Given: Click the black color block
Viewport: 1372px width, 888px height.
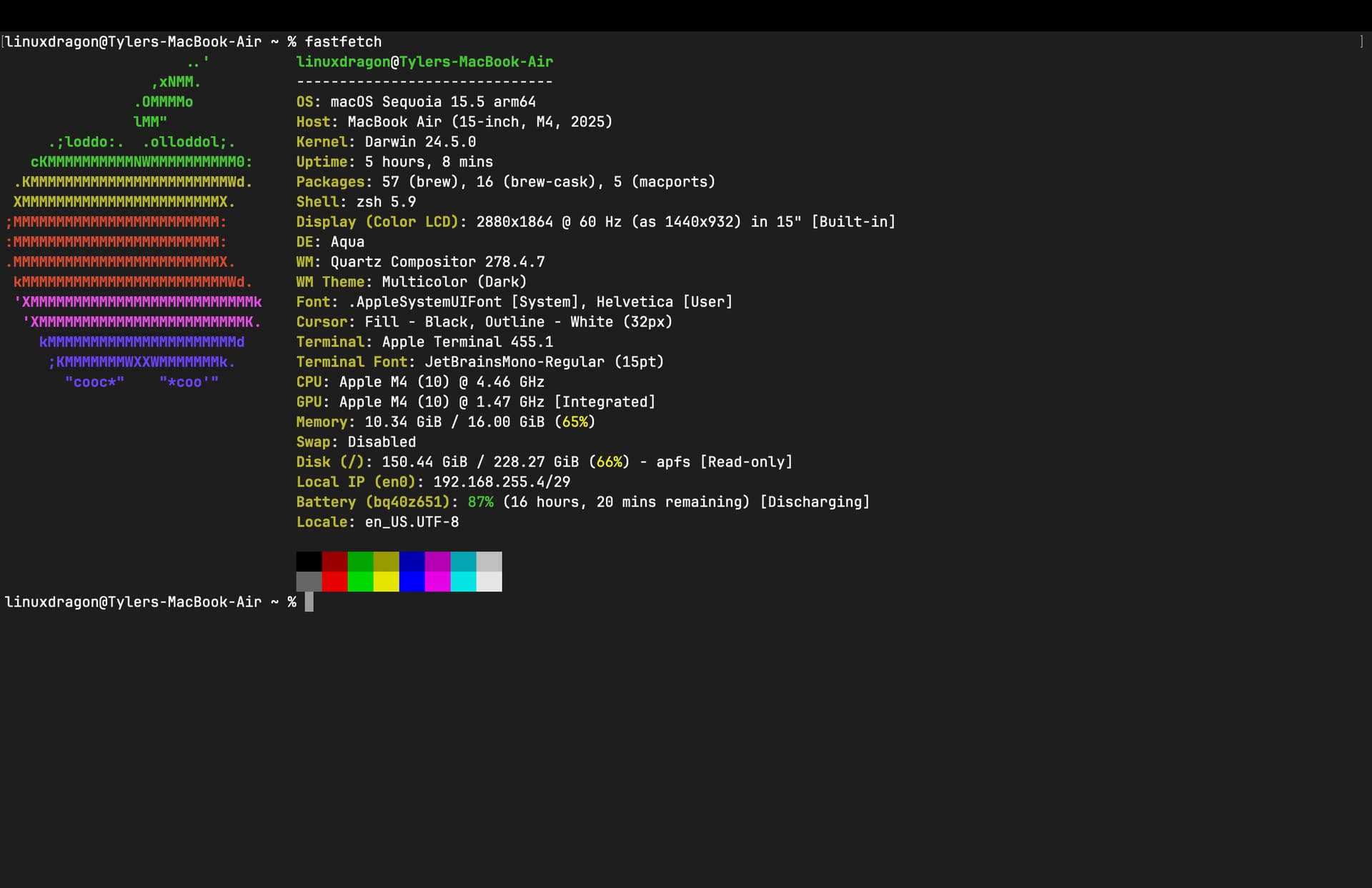Looking at the screenshot, I should [309, 561].
